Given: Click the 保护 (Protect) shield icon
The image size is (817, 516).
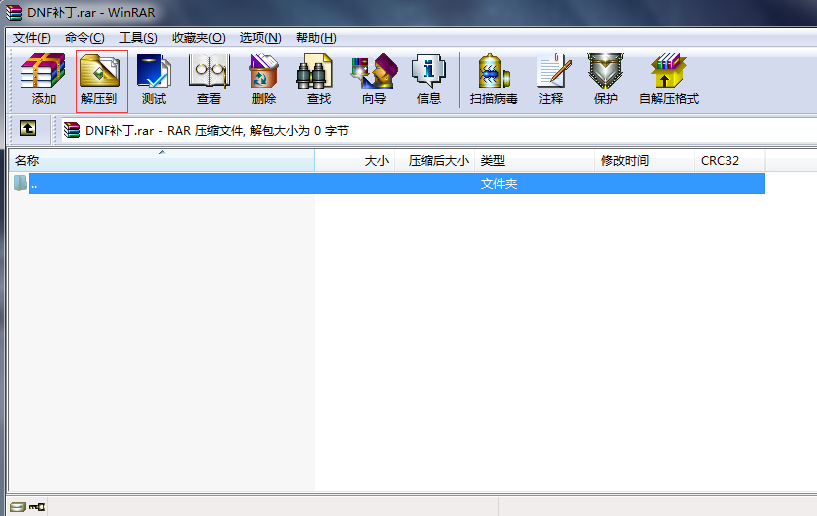Looking at the screenshot, I should (605, 80).
